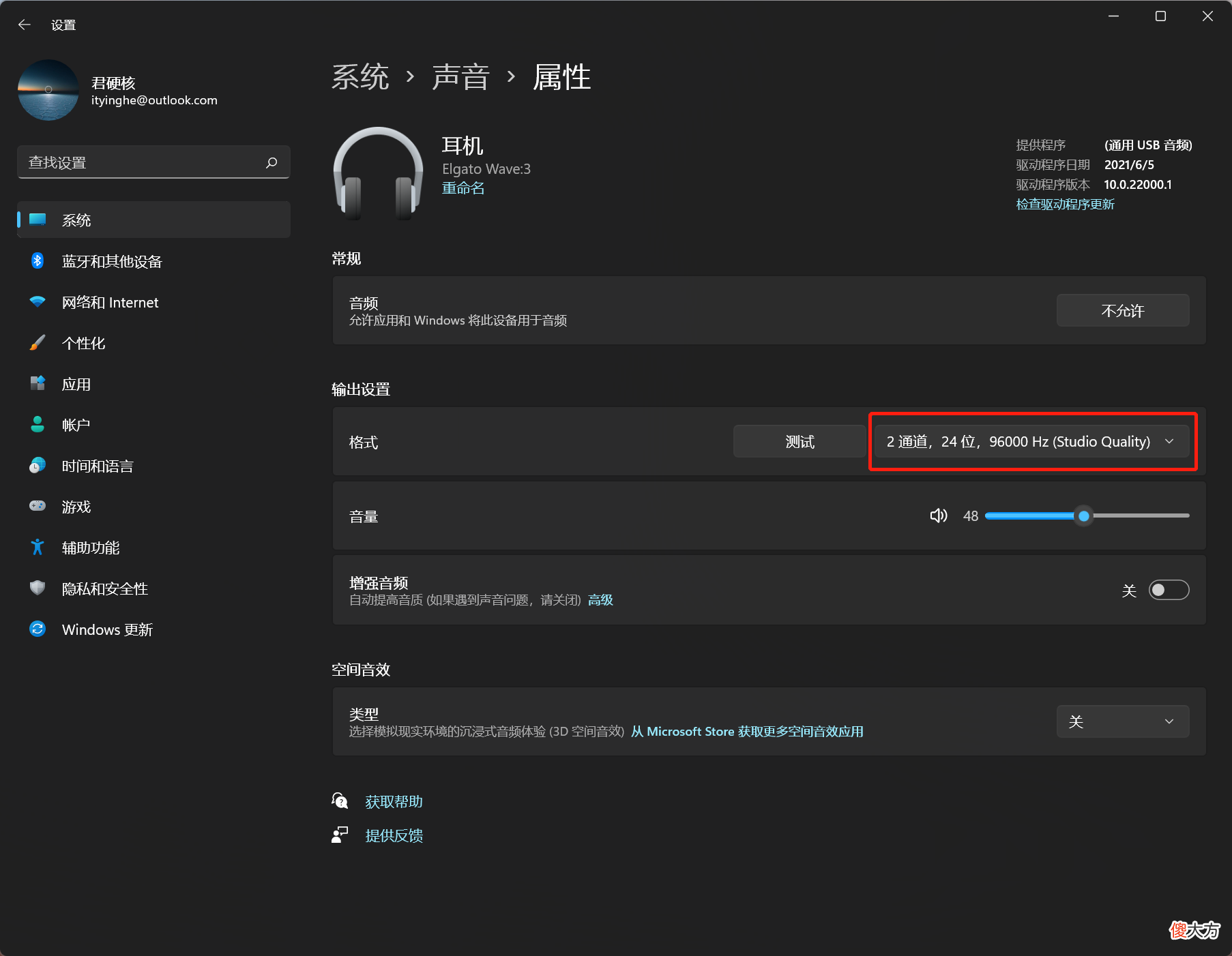Click the Windows Update sync icon
Screen dimensions: 1232x956
38,629
